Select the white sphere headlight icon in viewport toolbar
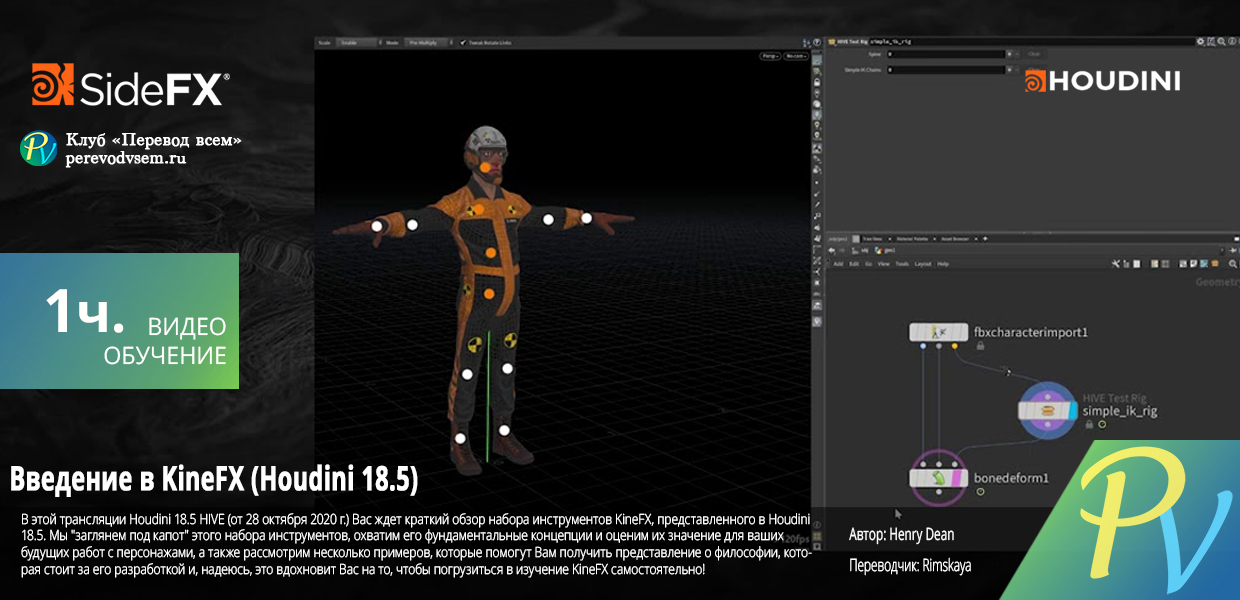This screenshot has height=600, width=1240. coord(817,104)
